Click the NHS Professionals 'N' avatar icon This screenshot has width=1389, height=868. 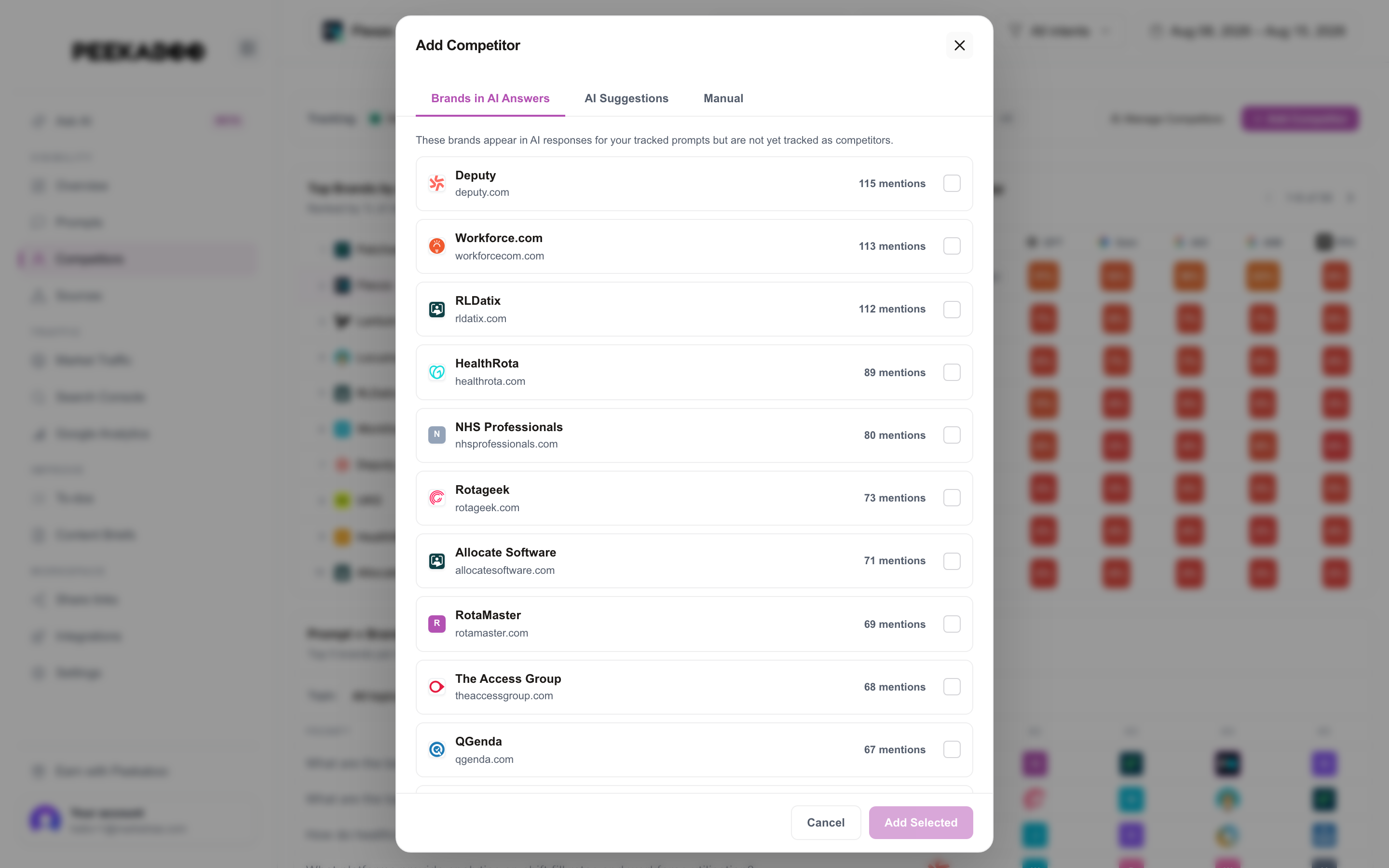coord(437,434)
